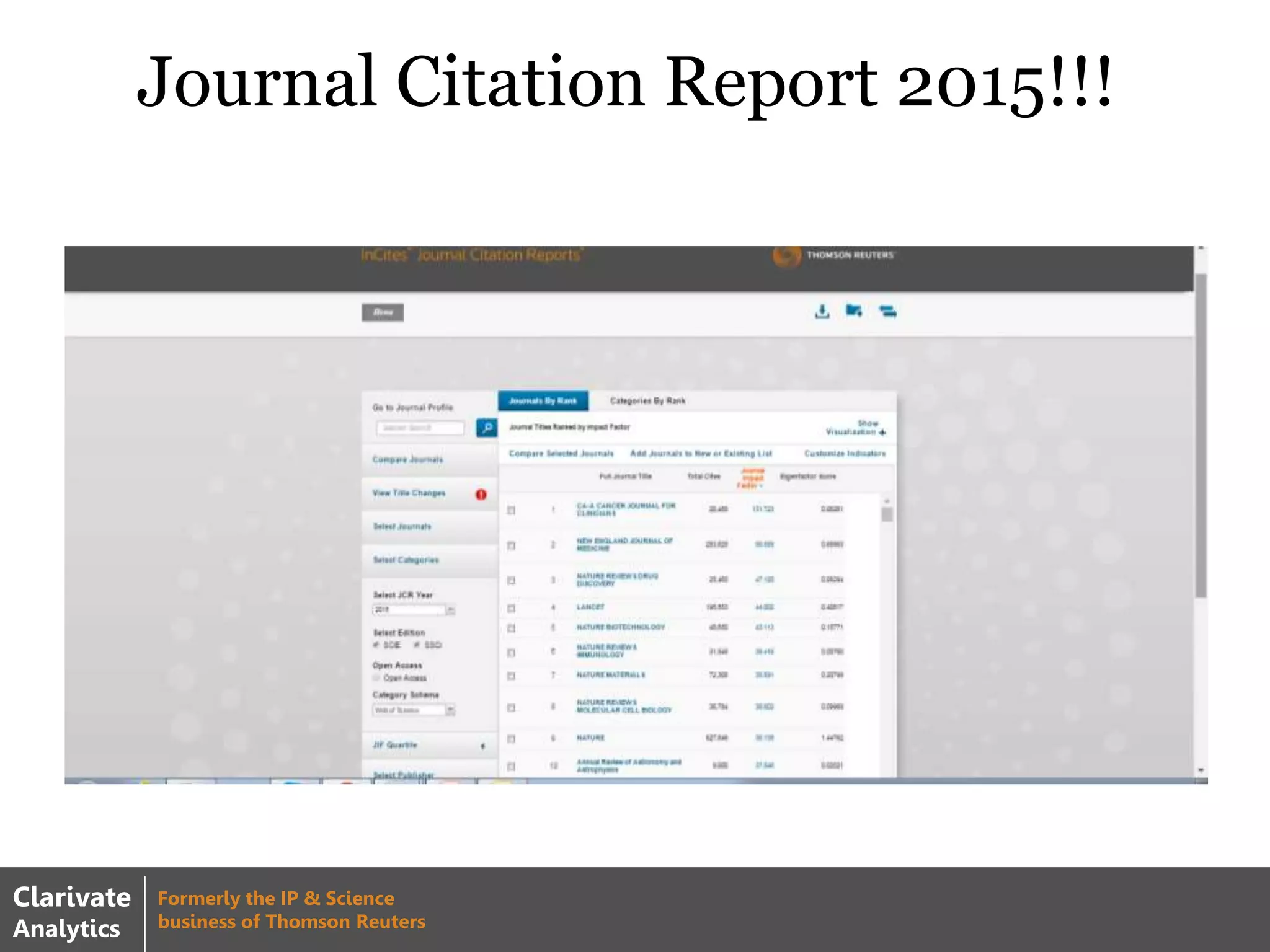Click View Title Changes in sidebar

[409, 493]
